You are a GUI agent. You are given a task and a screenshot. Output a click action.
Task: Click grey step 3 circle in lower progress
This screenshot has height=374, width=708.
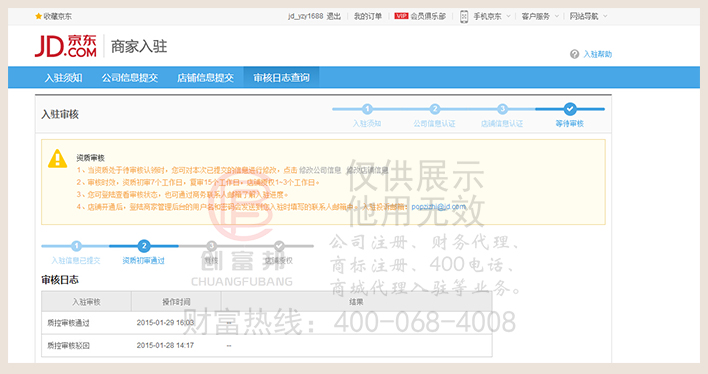point(211,246)
